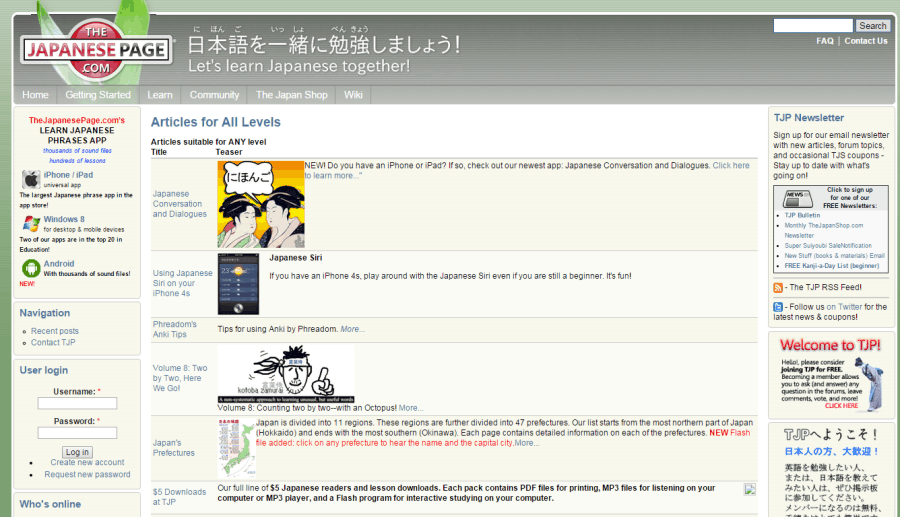
Task: Click The Japanese Page logo
Action: click(96, 50)
